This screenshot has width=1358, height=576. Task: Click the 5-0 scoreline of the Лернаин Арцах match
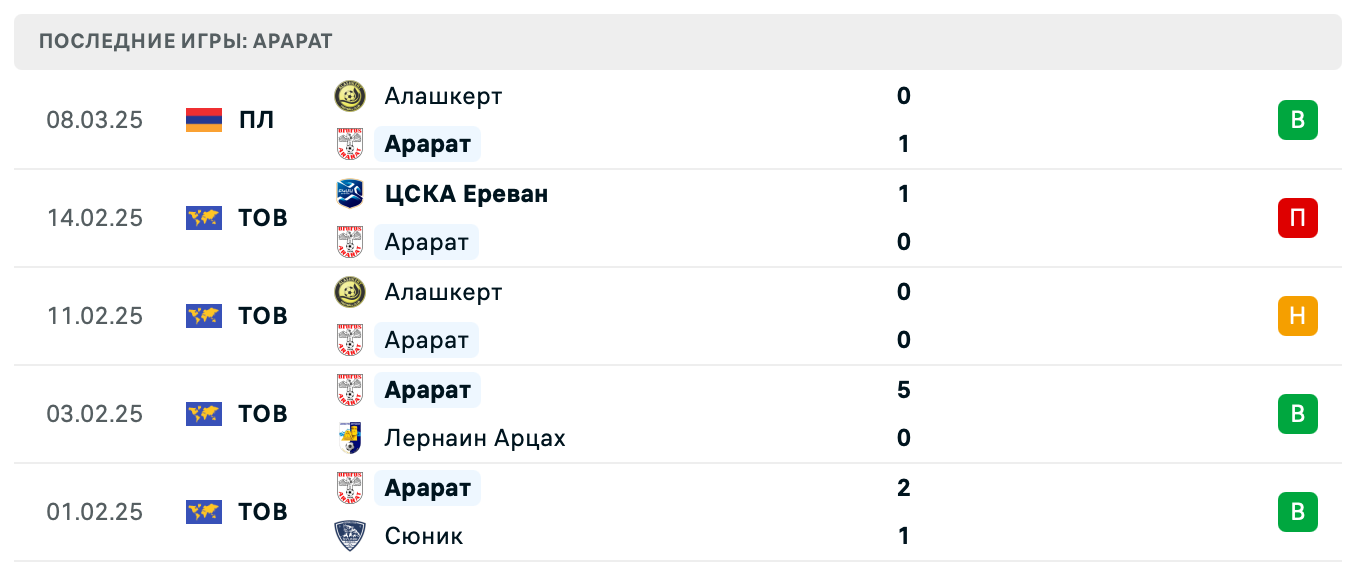click(903, 413)
